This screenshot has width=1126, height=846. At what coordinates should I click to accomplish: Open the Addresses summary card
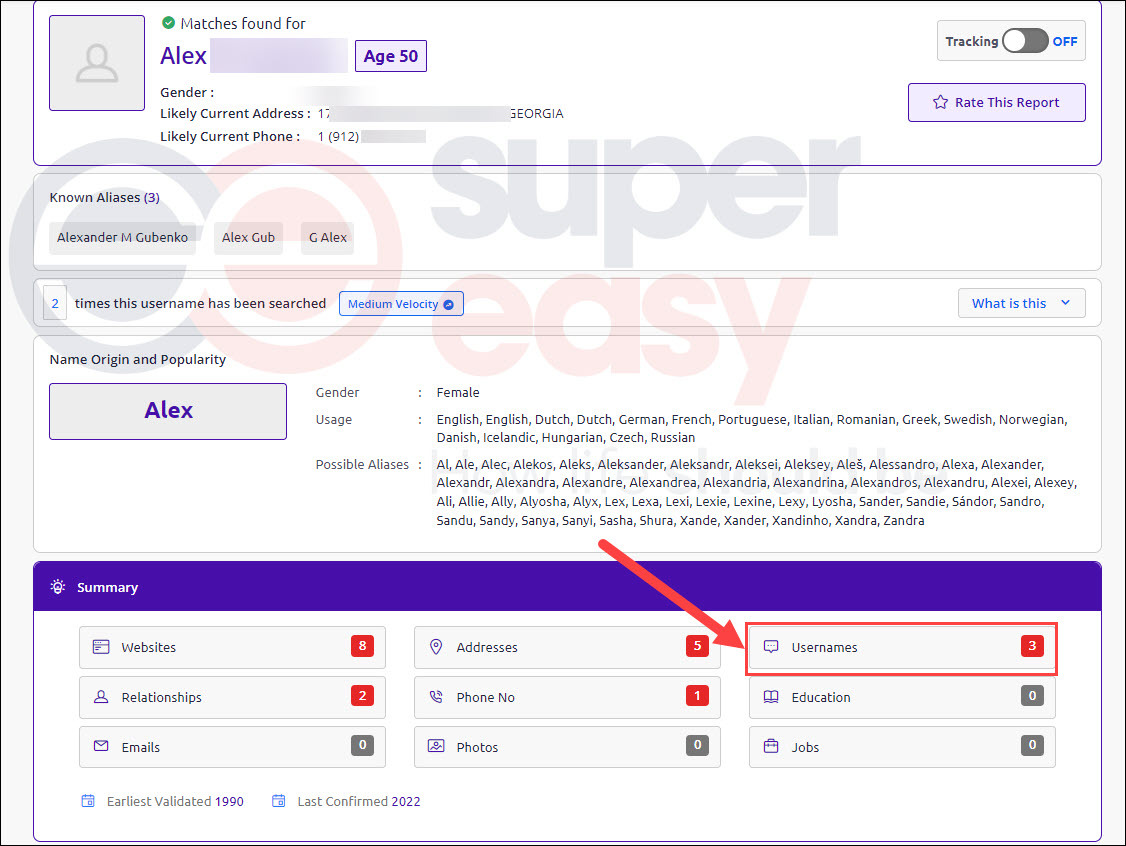pyautogui.click(x=567, y=647)
